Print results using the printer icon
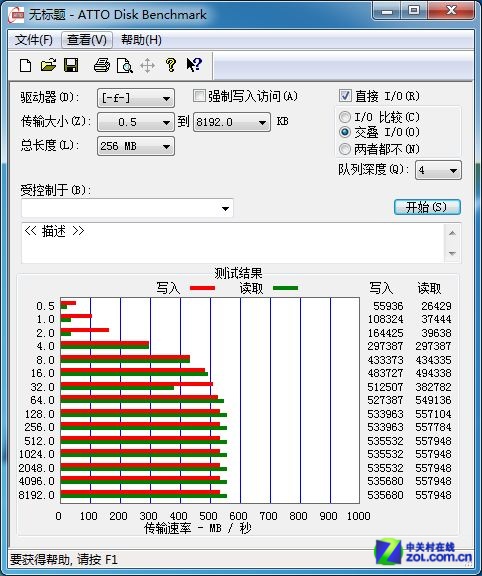The width and height of the screenshot is (482, 576). coord(102,65)
